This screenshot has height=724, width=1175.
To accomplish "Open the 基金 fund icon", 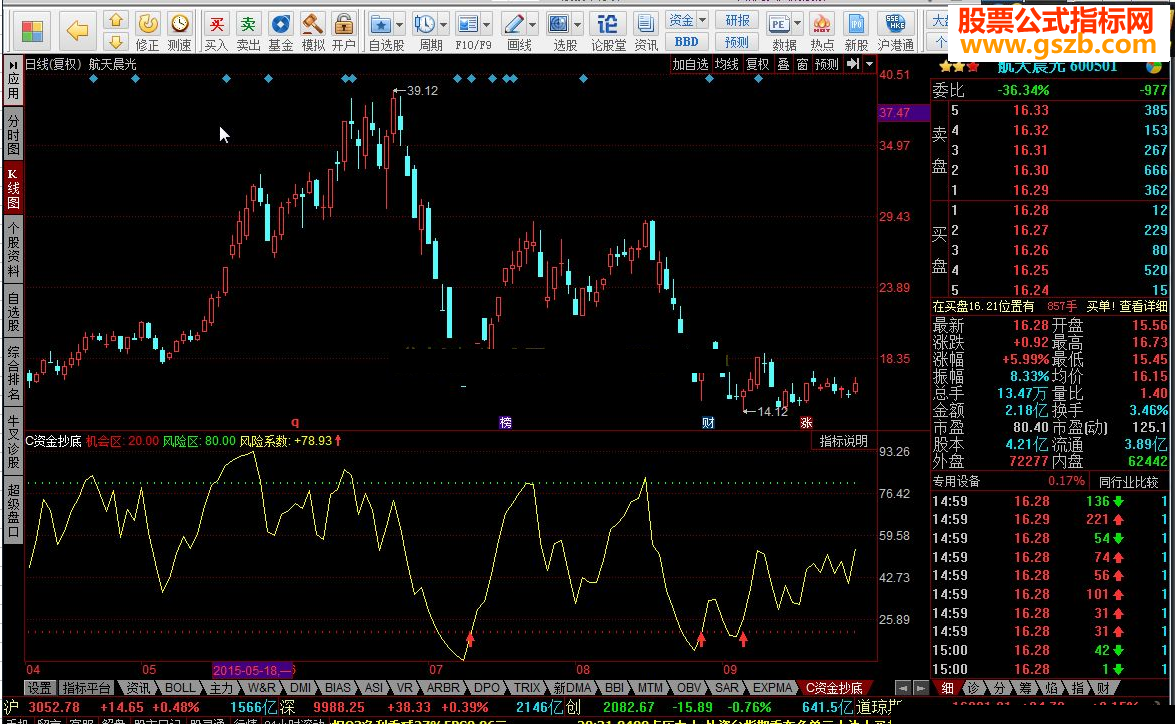I will click(x=280, y=31).
